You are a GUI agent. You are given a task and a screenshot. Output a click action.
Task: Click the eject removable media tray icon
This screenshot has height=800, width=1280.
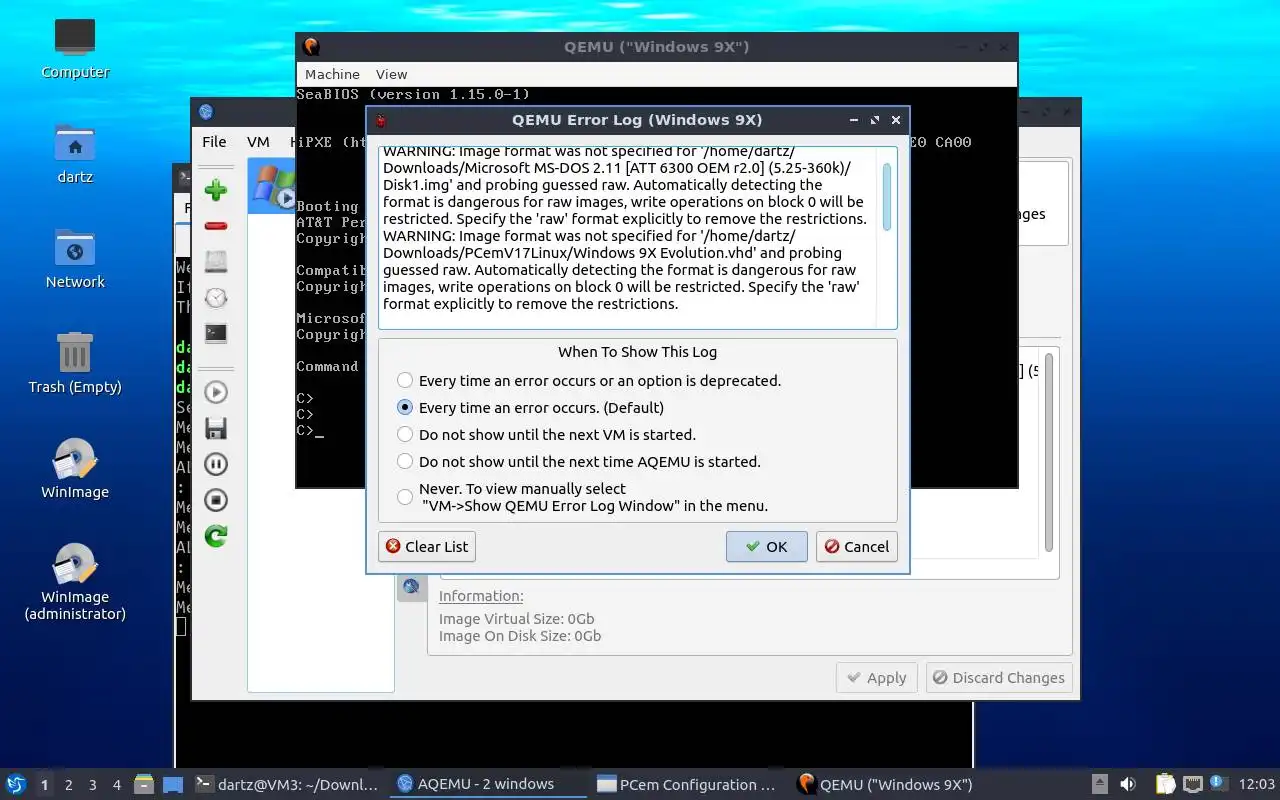pyautogui.click(x=1099, y=784)
